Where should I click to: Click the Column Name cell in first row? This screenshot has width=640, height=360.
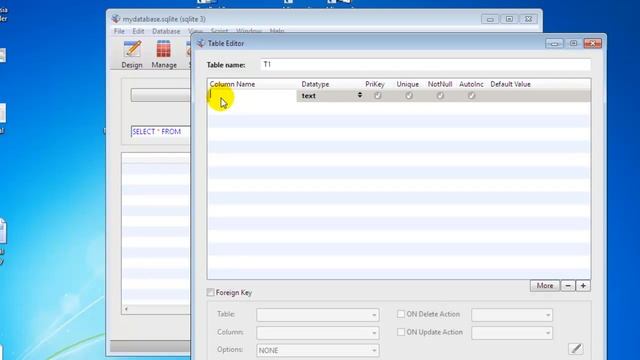(x=252, y=96)
